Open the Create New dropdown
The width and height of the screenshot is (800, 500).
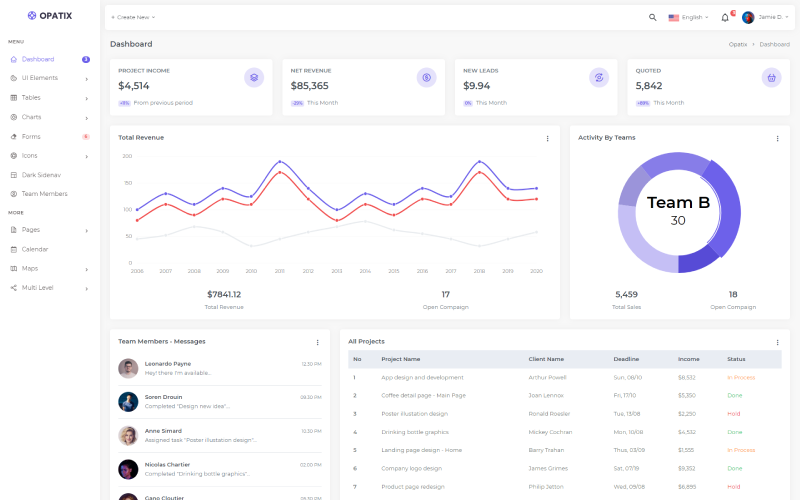point(133,17)
